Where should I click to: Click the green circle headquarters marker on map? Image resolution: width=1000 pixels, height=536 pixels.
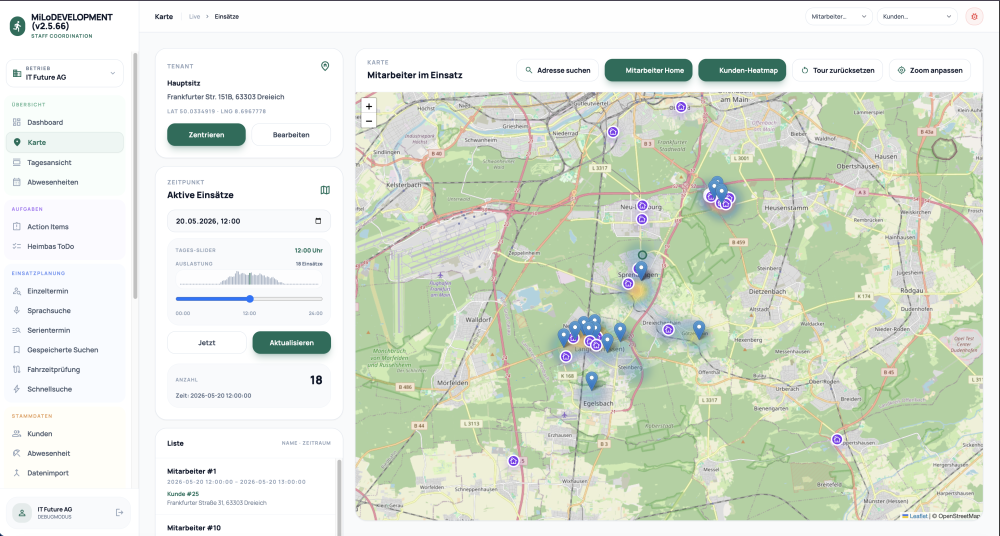pyautogui.click(x=642, y=255)
